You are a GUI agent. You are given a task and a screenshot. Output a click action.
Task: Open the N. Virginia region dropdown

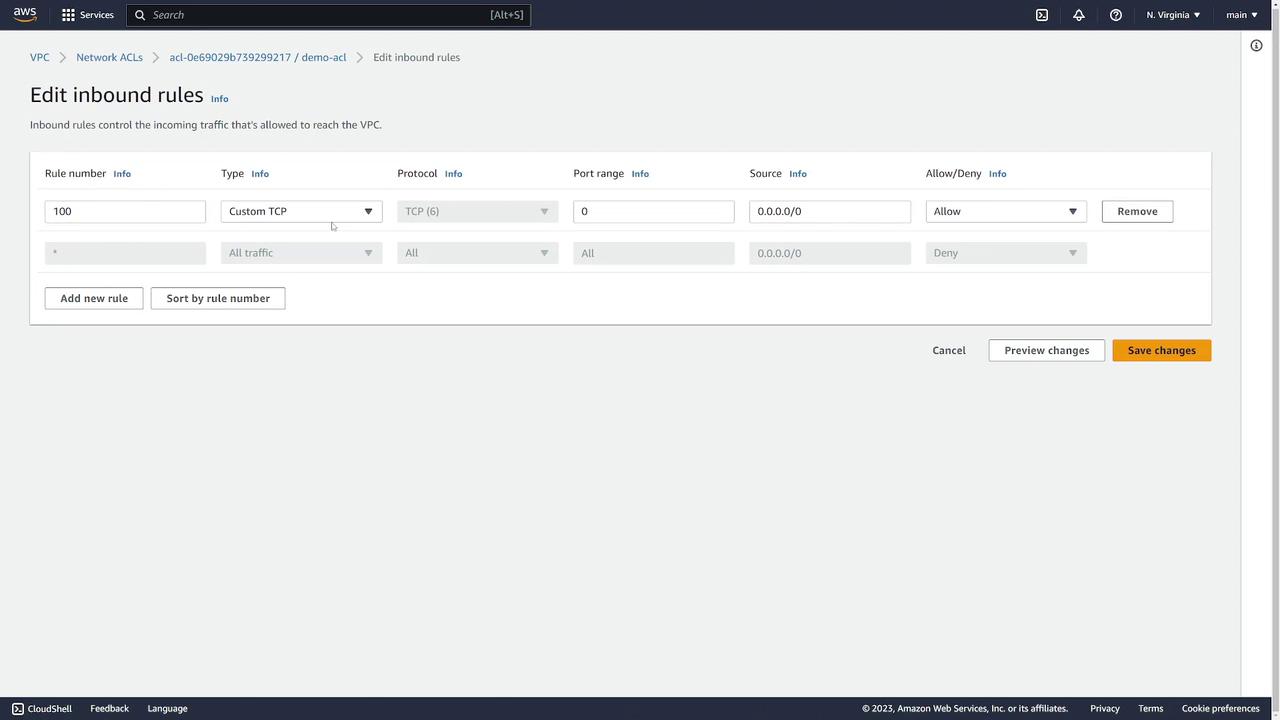tap(1173, 15)
